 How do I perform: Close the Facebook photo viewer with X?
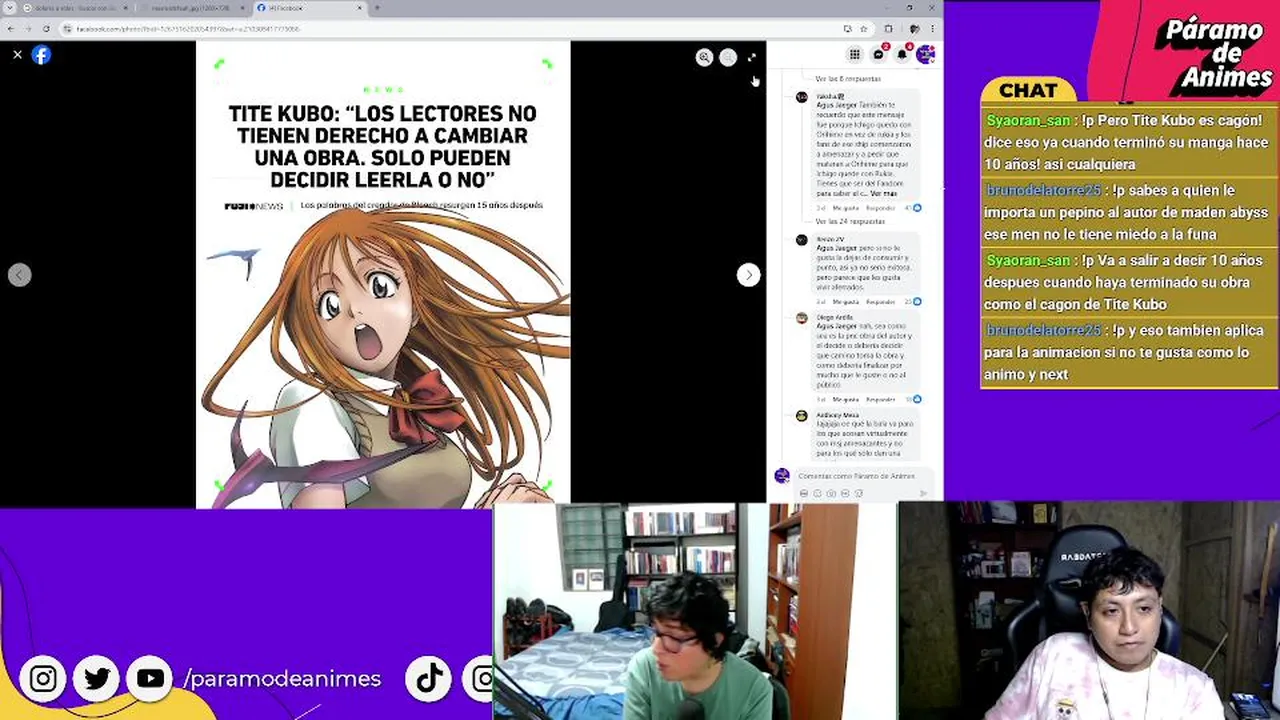(x=17, y=55)
